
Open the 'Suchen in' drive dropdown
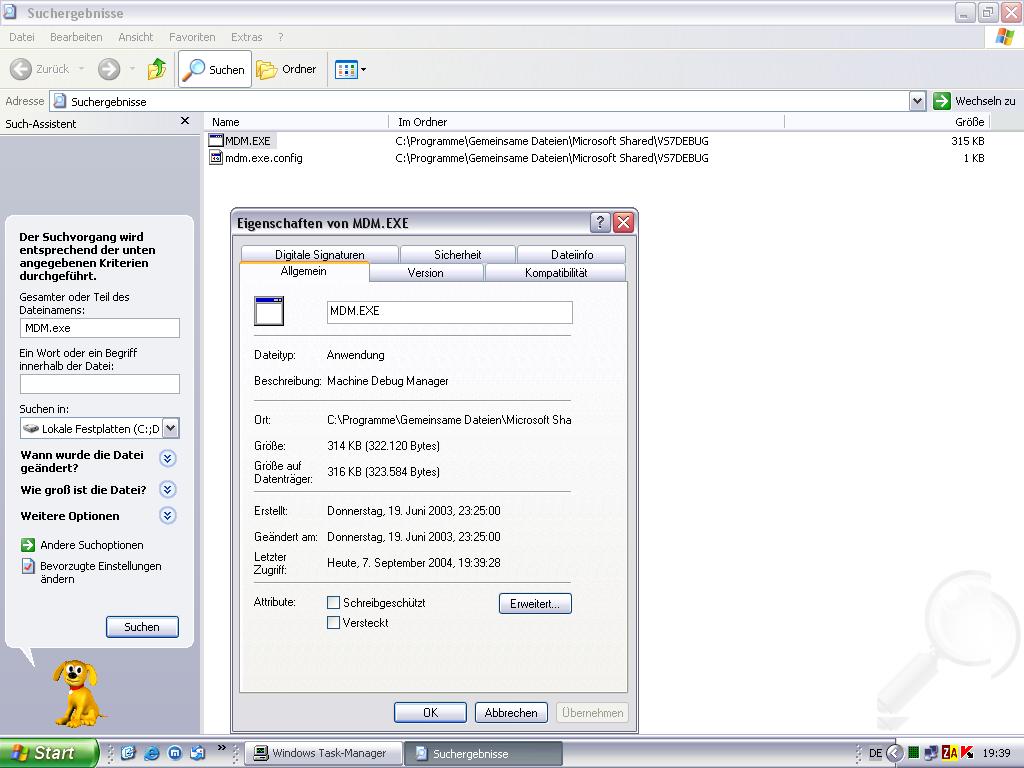click(x=170, y=428)
